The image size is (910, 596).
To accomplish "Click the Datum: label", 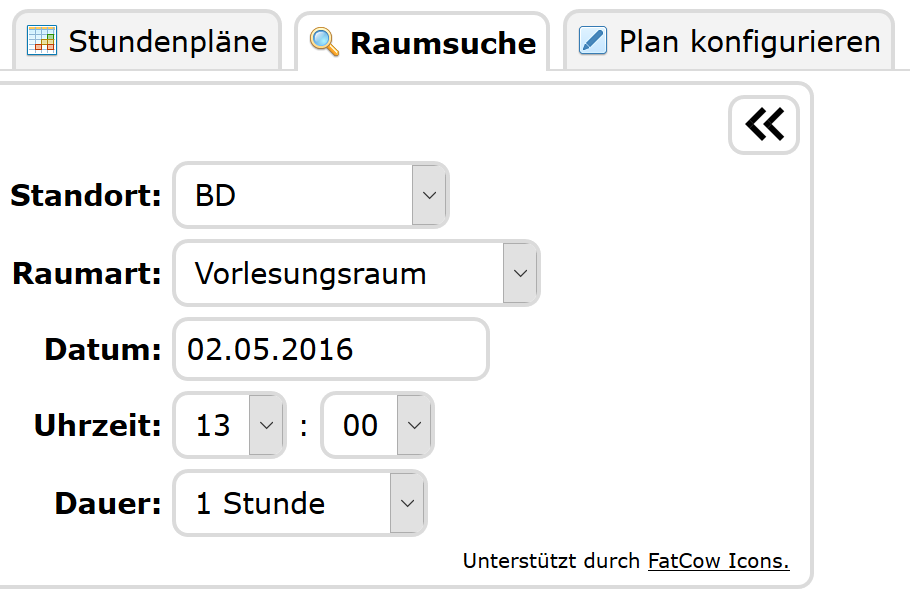I will click(103, 349).
